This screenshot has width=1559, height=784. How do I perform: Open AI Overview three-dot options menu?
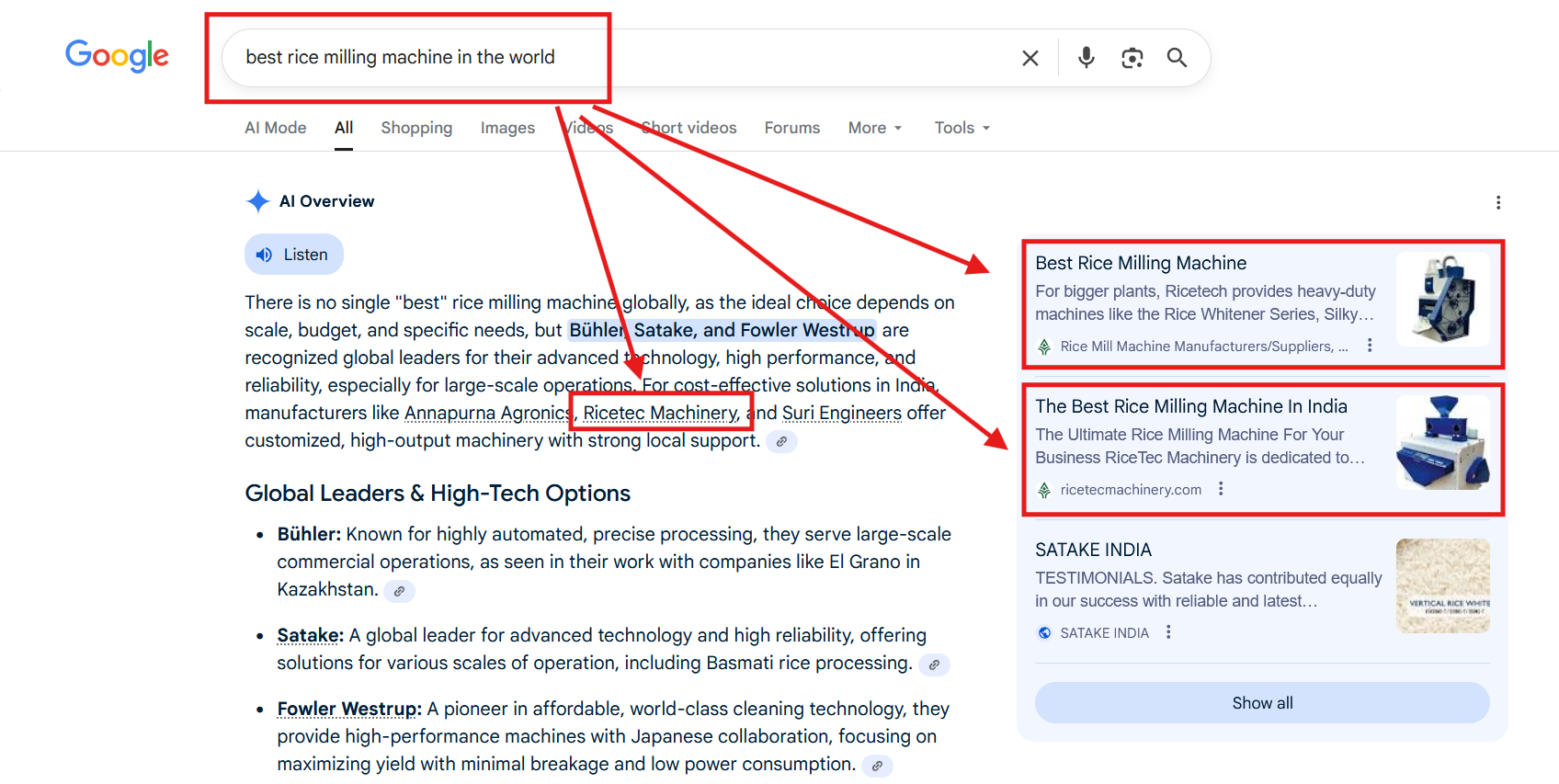coord(1497,202)
